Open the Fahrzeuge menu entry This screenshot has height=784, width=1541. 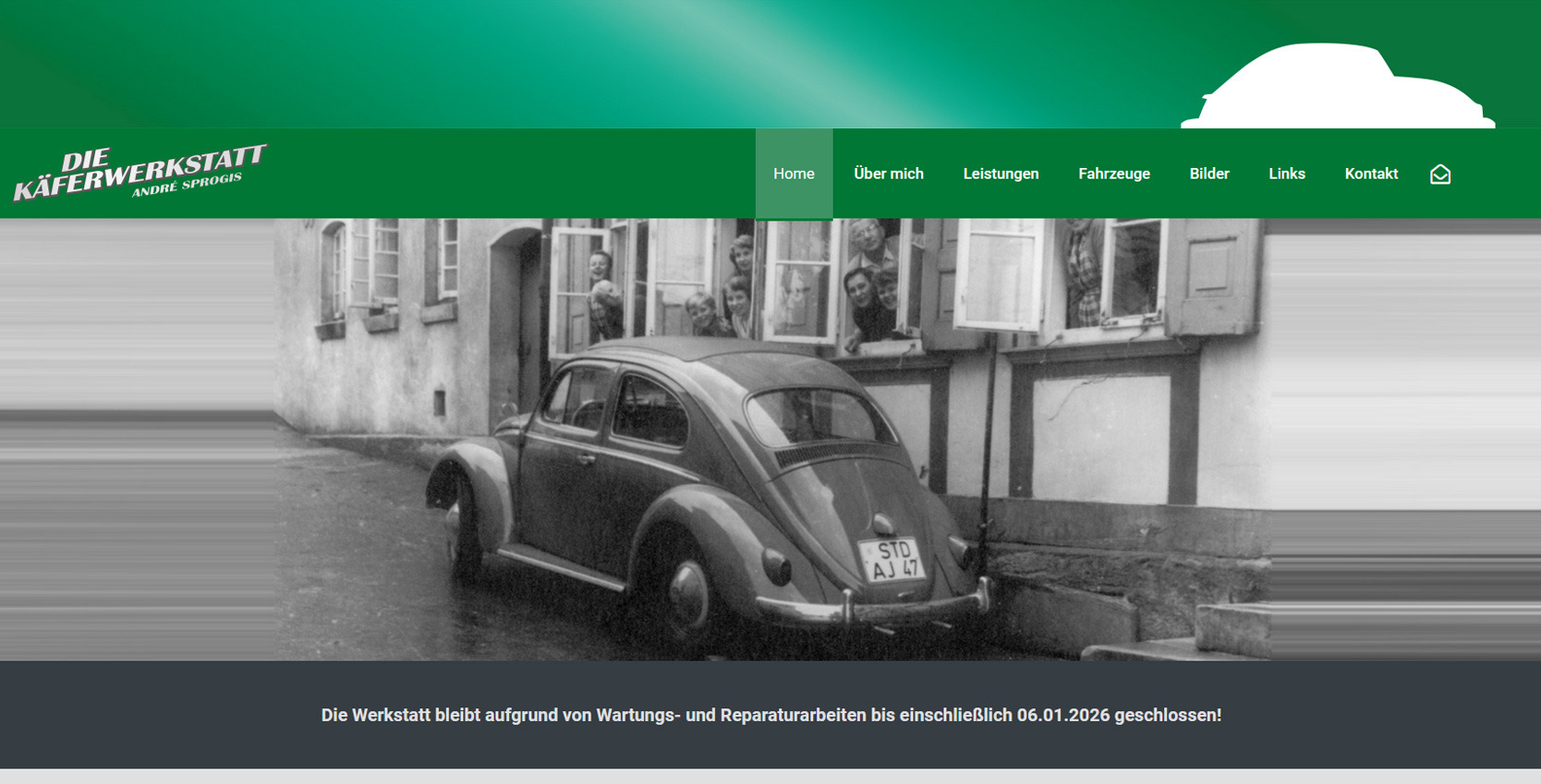click(x=1113, y=174)
